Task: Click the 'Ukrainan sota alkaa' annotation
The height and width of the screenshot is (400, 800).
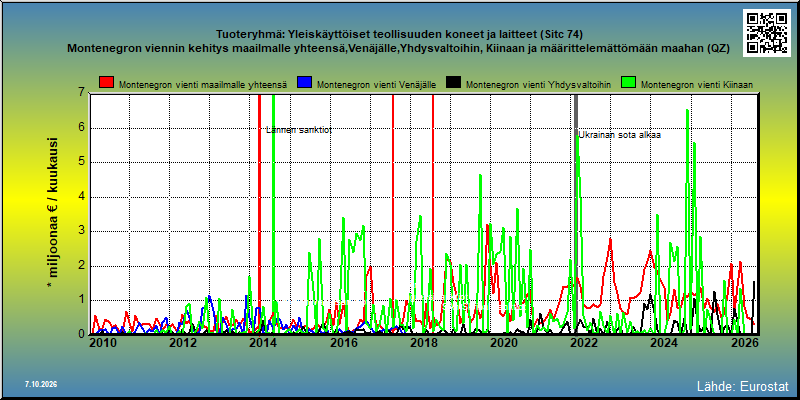Action: [x=619, y=135]
